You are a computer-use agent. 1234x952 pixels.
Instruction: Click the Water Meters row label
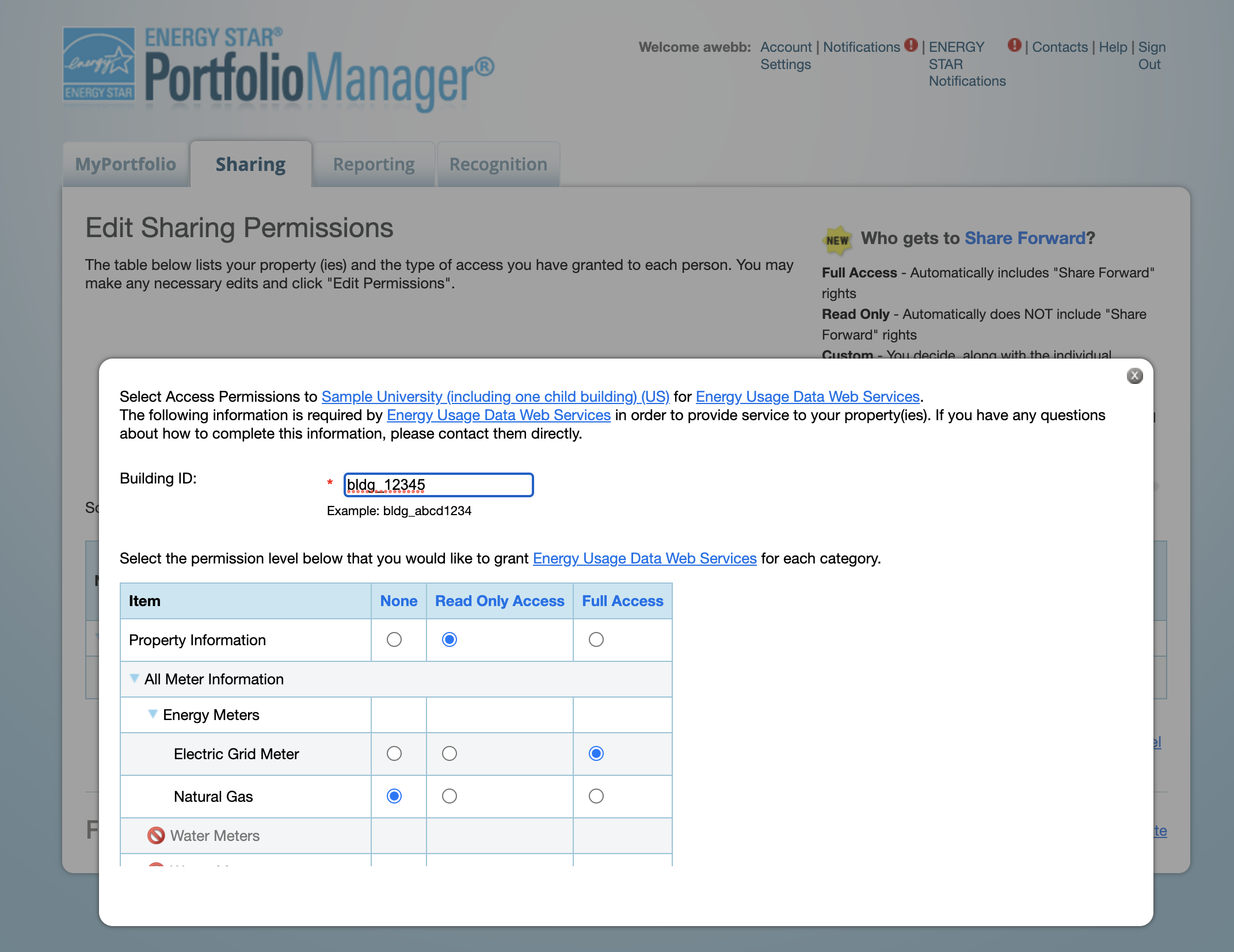pyautogui.click(x=215, y=836)
